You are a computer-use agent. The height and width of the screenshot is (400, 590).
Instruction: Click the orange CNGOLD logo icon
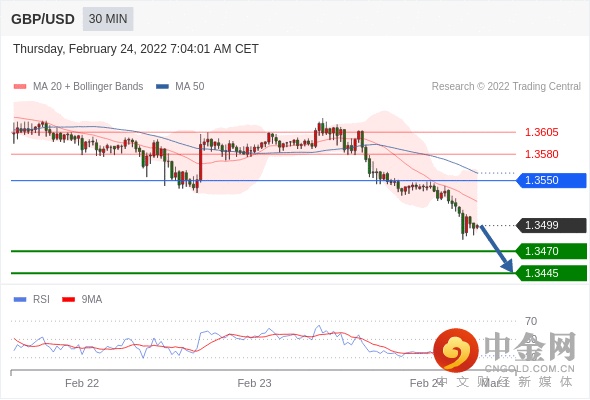456,350
